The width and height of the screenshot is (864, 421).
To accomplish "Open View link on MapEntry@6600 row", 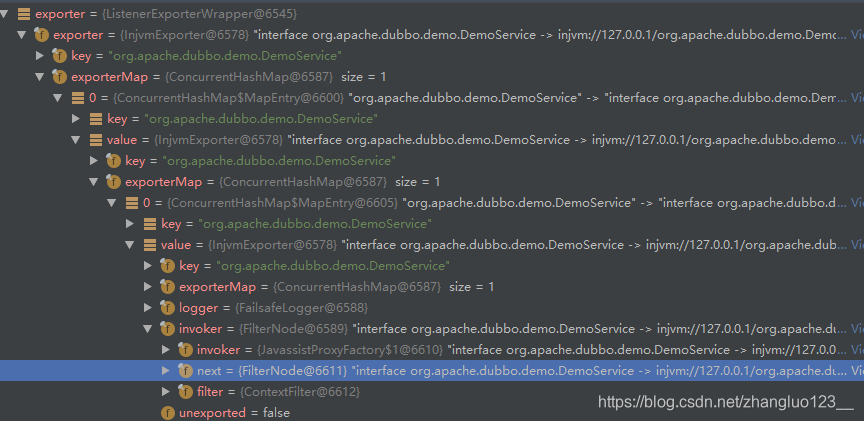I will (x=857, y=98).
